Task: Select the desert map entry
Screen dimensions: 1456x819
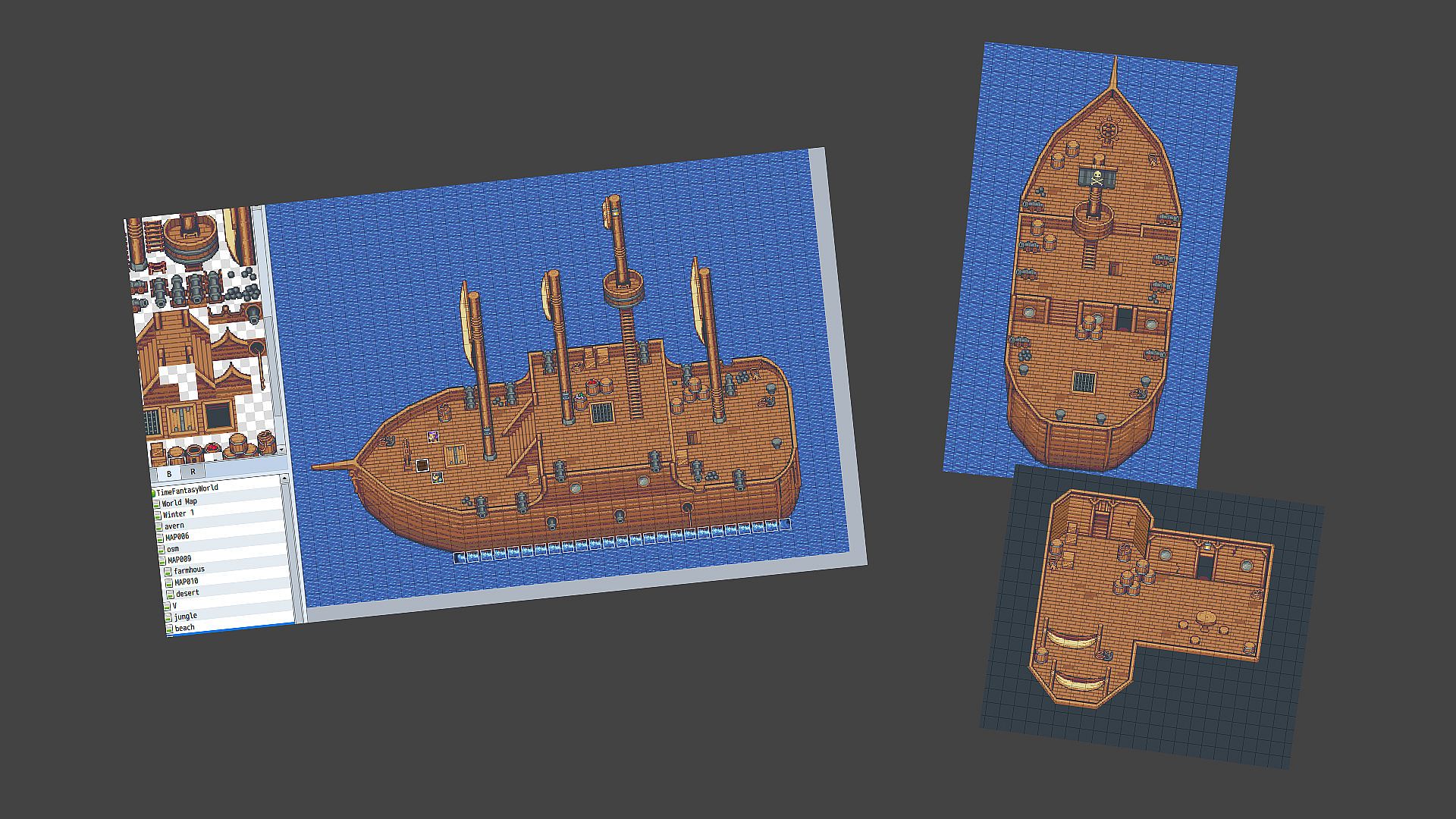Action: pyautogui.click(x=187, y=593)
